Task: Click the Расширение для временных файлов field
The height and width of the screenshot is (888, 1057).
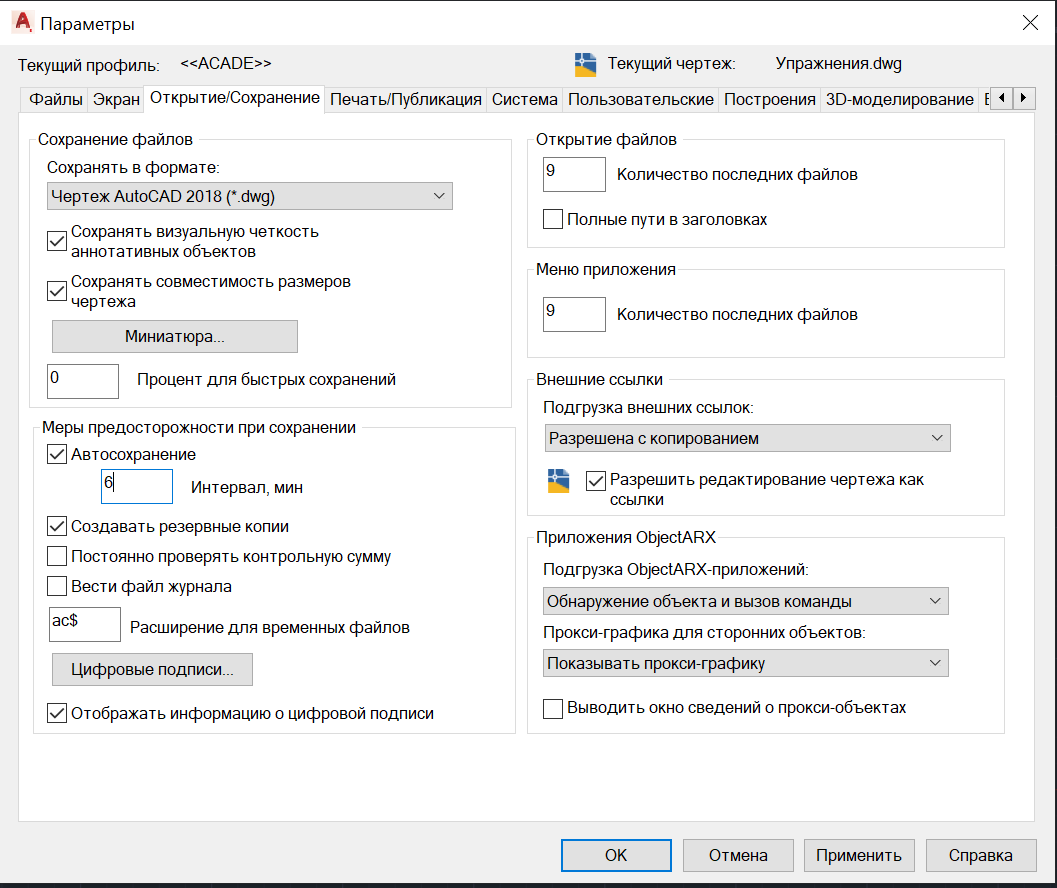Action: tap(85, 624)
